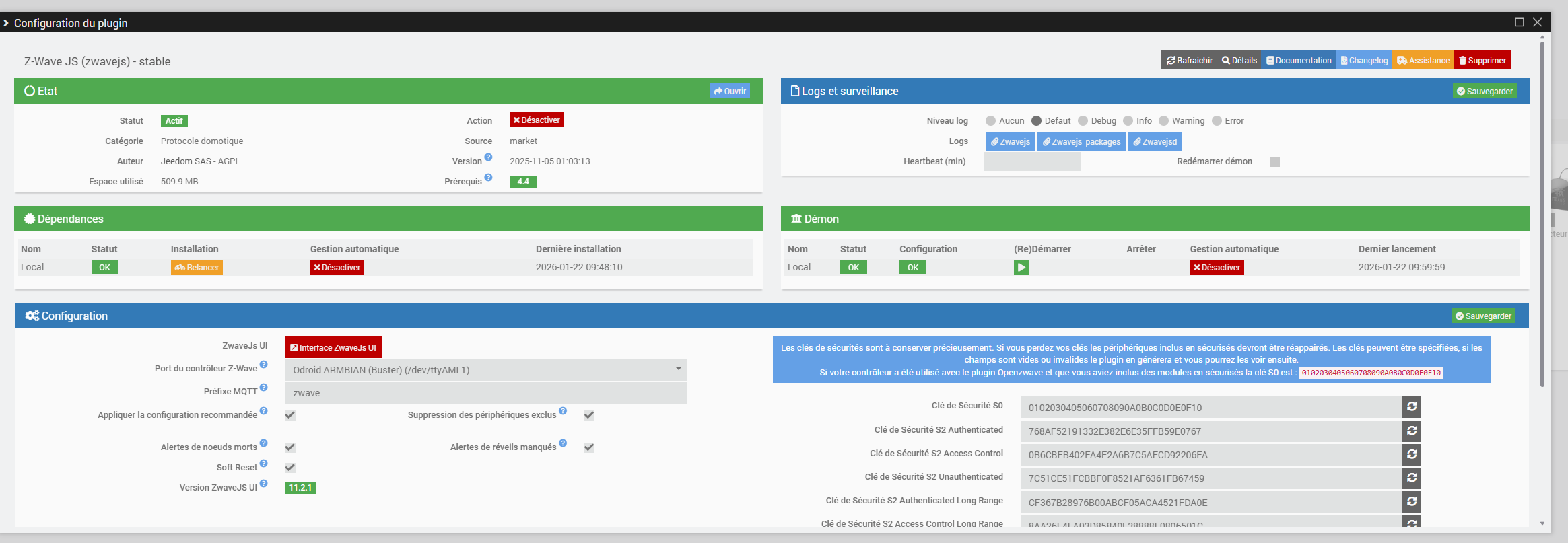The width and height of the screenshot is (1568, 543).
Task: Disable automatic management of the Démon
Action: point(1217,267)
